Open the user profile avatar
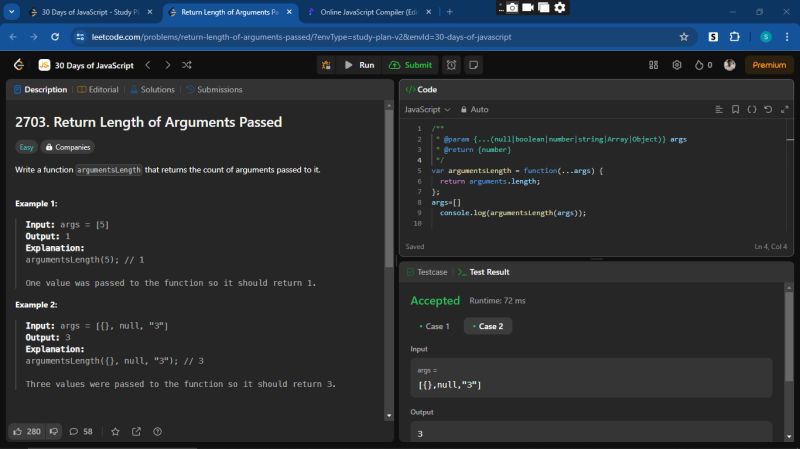The image size is (800, 449). (x=730, y=65)
